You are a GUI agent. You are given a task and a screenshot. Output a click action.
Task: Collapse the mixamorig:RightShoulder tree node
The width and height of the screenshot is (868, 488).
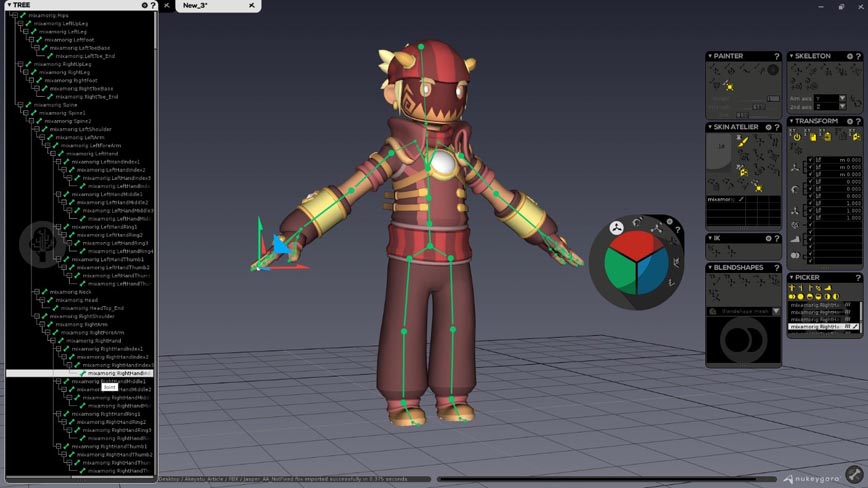click(x=37, y=316)
